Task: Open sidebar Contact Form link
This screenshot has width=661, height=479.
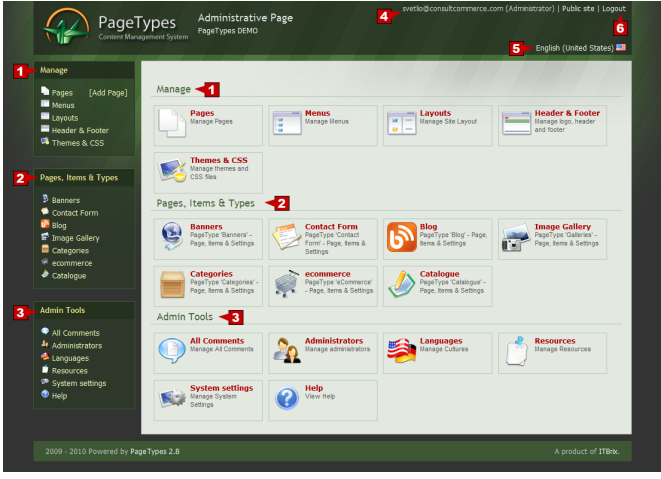Action: [x=75, y=213]
